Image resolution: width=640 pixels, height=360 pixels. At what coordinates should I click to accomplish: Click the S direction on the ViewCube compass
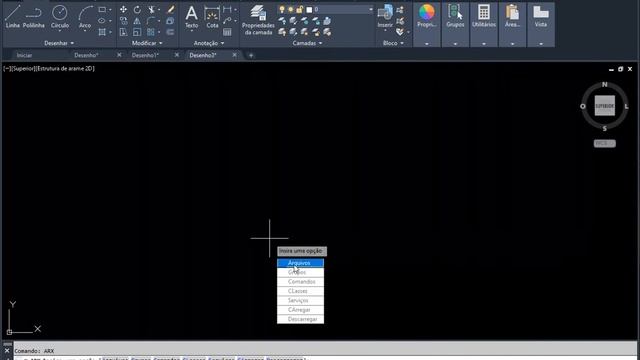click(604, 129)
